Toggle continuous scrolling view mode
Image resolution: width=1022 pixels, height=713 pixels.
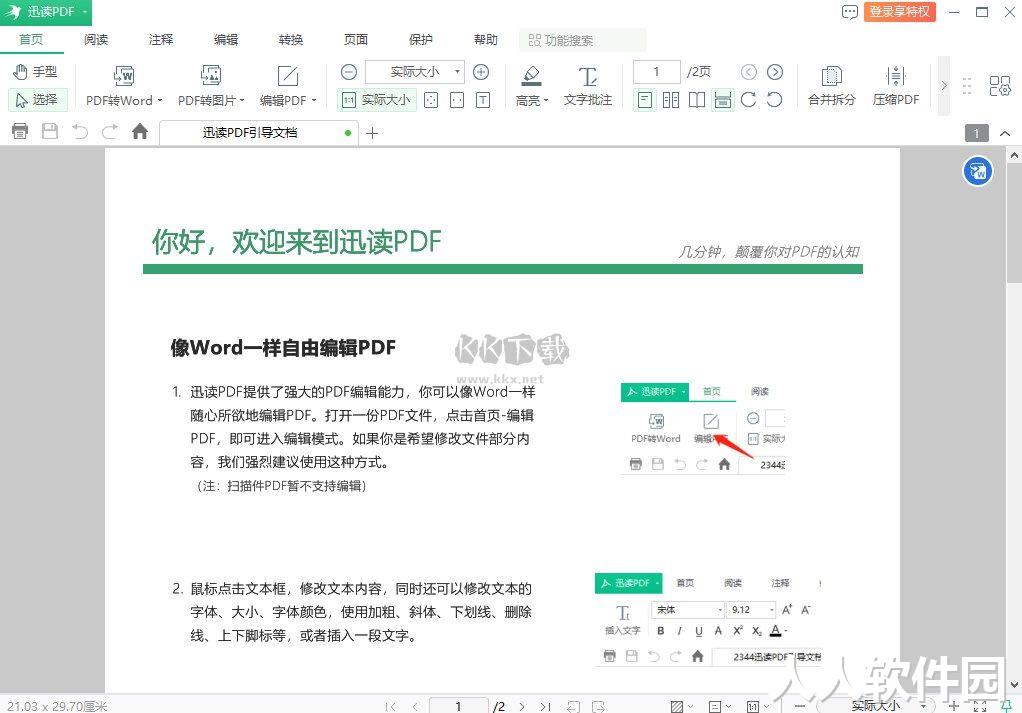point(723,100)
